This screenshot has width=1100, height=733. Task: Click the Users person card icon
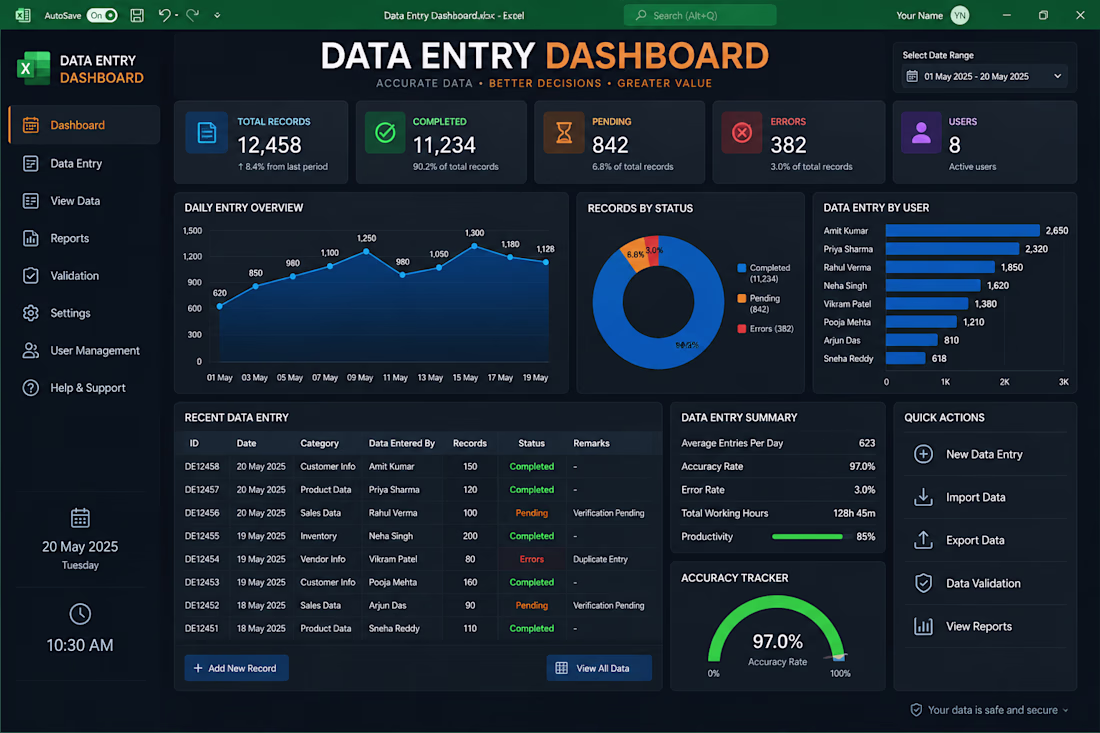click(x=921, y=133)
